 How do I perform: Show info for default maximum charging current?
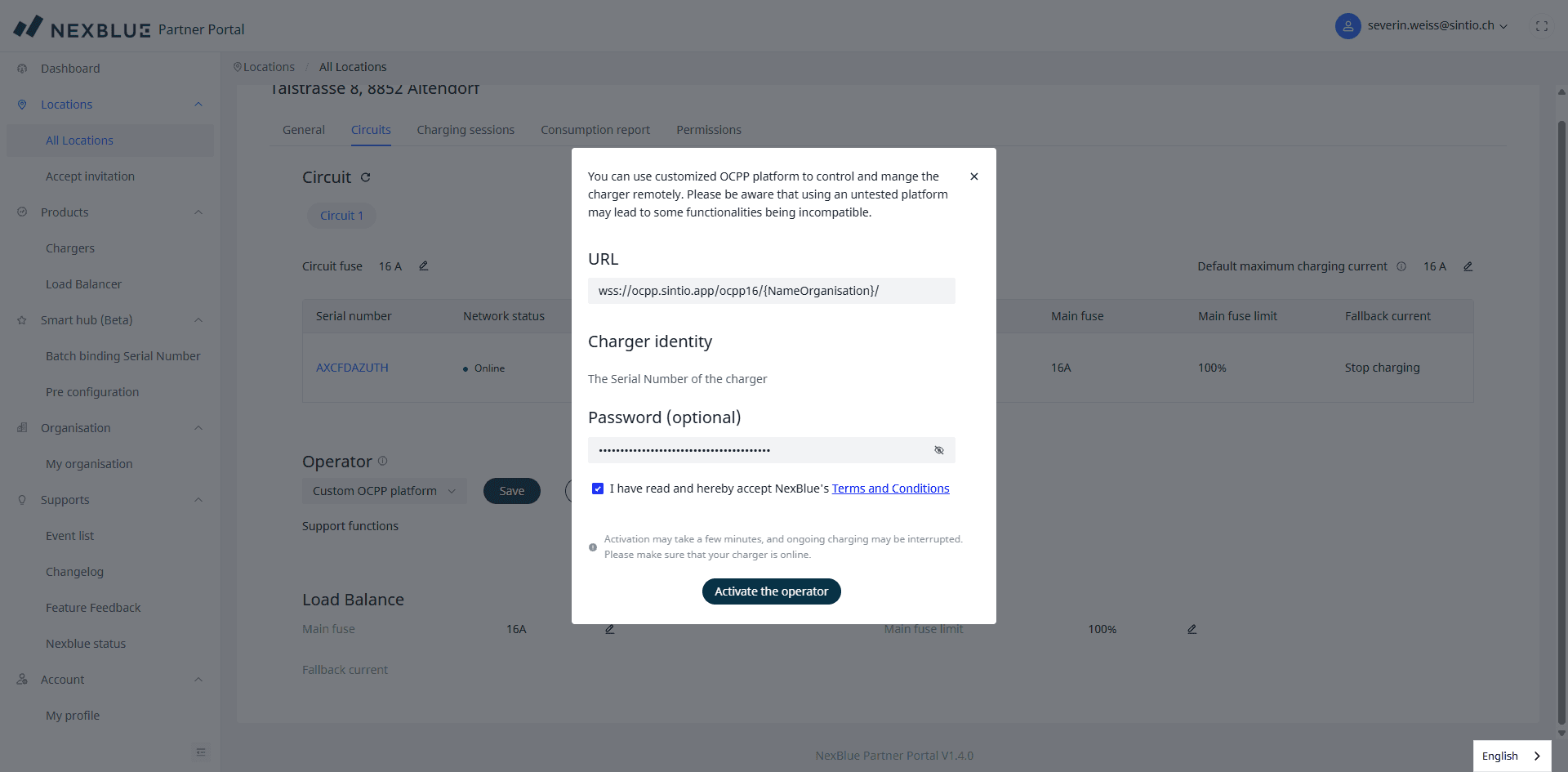(x=1401, y=266)
